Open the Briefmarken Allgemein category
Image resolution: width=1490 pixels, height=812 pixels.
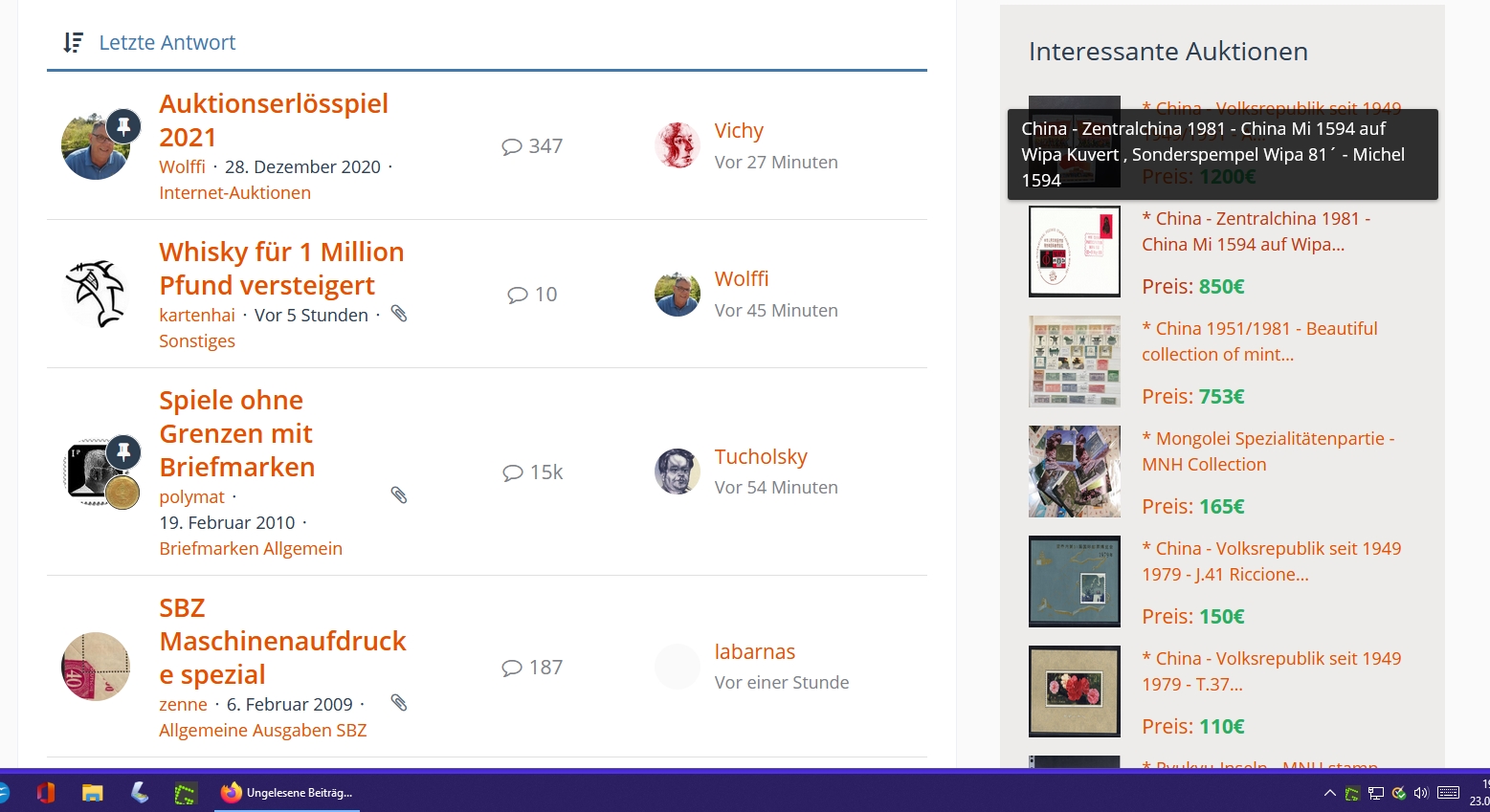tap(250, 549)
